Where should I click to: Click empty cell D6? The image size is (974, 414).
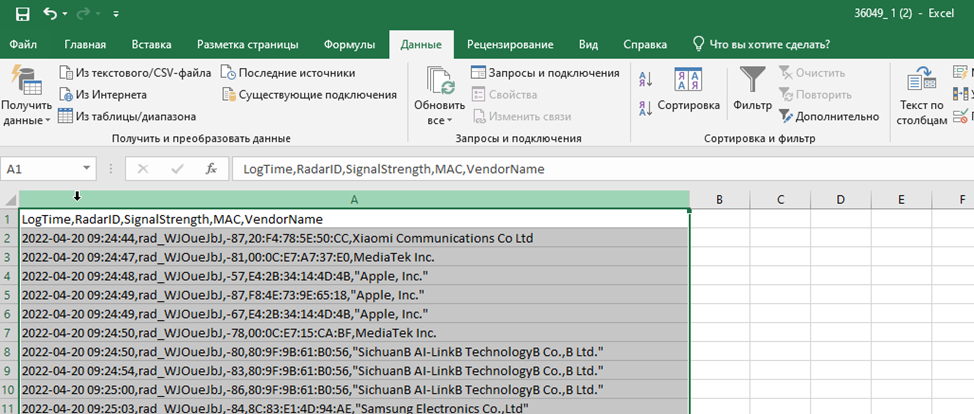tap(840, 314)
